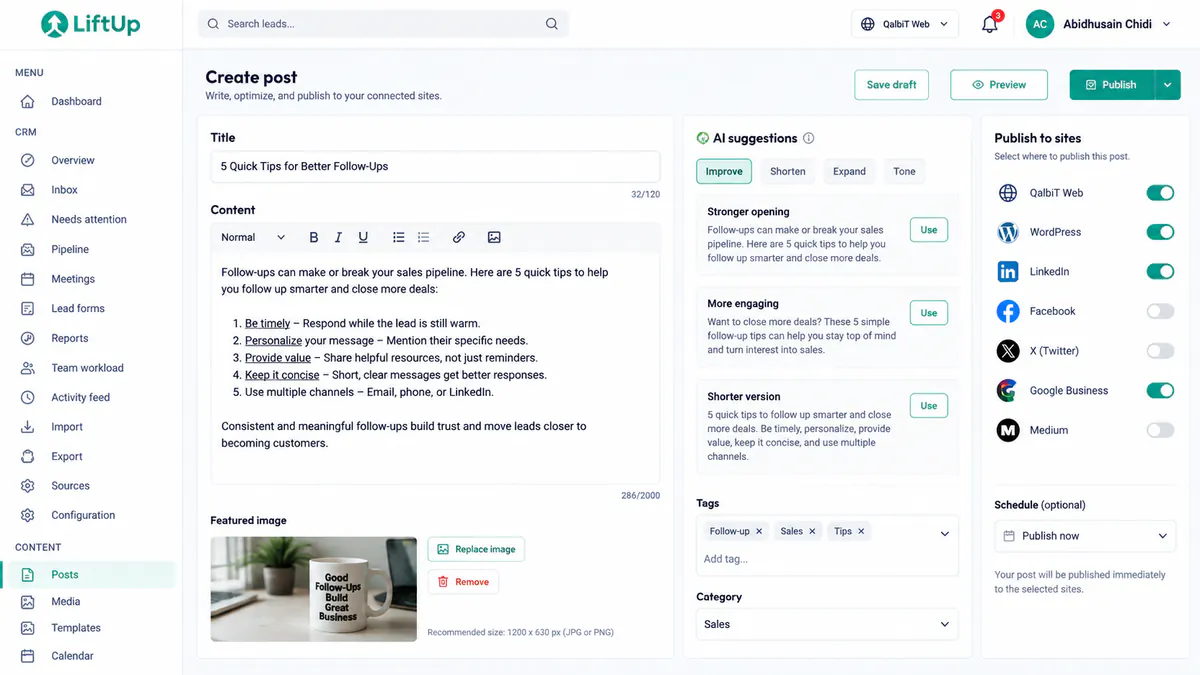Remove the Follow-up tag
The height and width of the screenshot is (675, 1200).
pos(759,531)
